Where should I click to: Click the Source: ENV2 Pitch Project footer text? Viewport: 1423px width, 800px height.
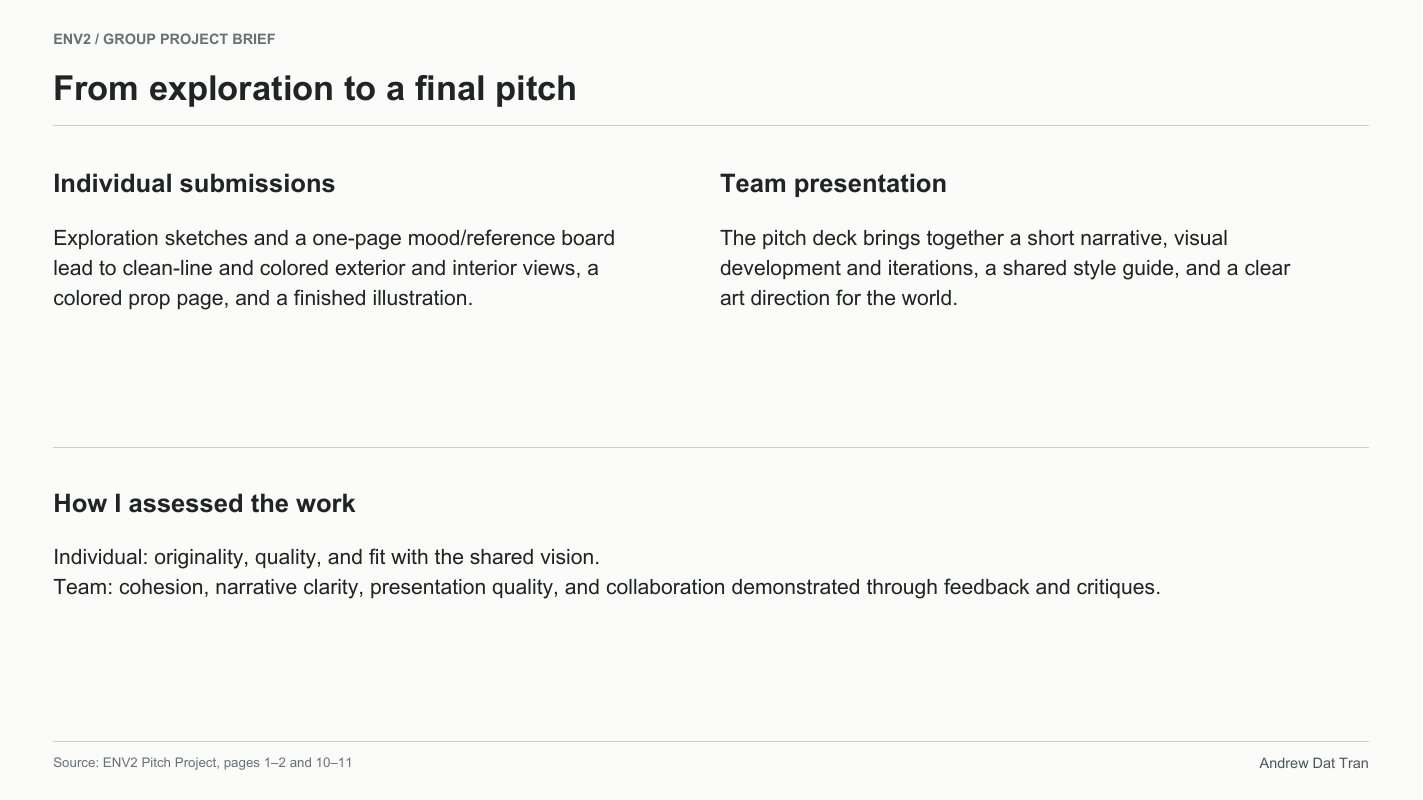(203, 763)
